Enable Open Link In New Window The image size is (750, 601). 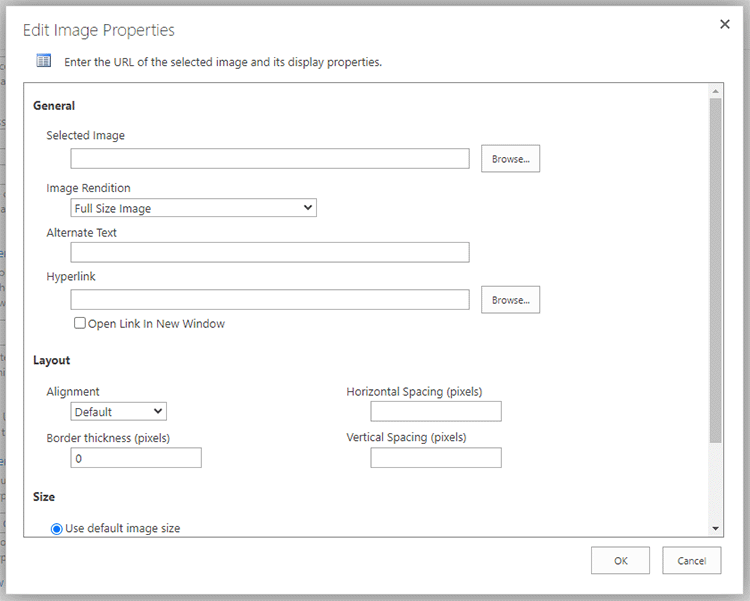click(x=80, y=323)
